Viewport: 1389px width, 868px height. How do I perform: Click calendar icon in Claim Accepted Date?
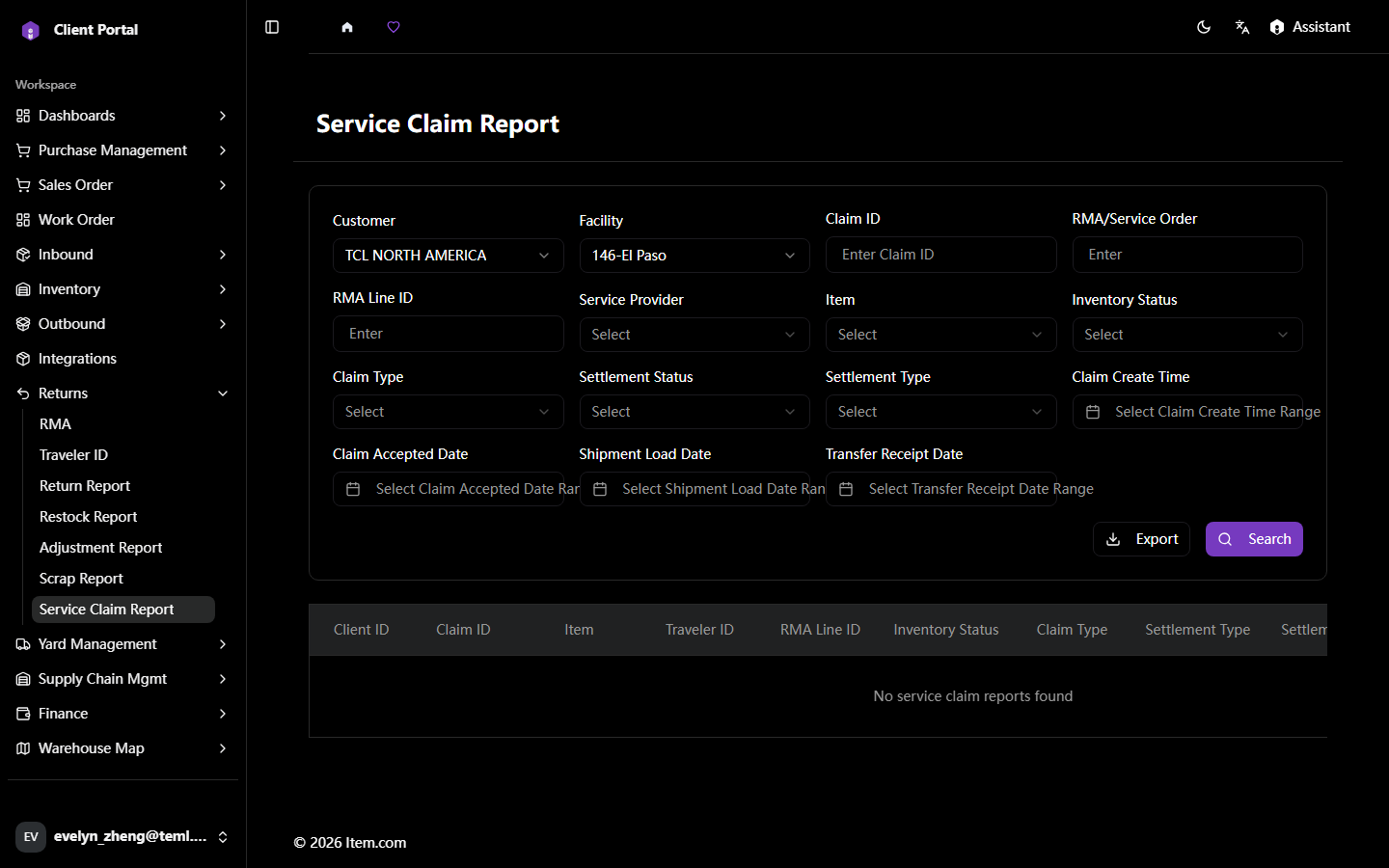353,489
